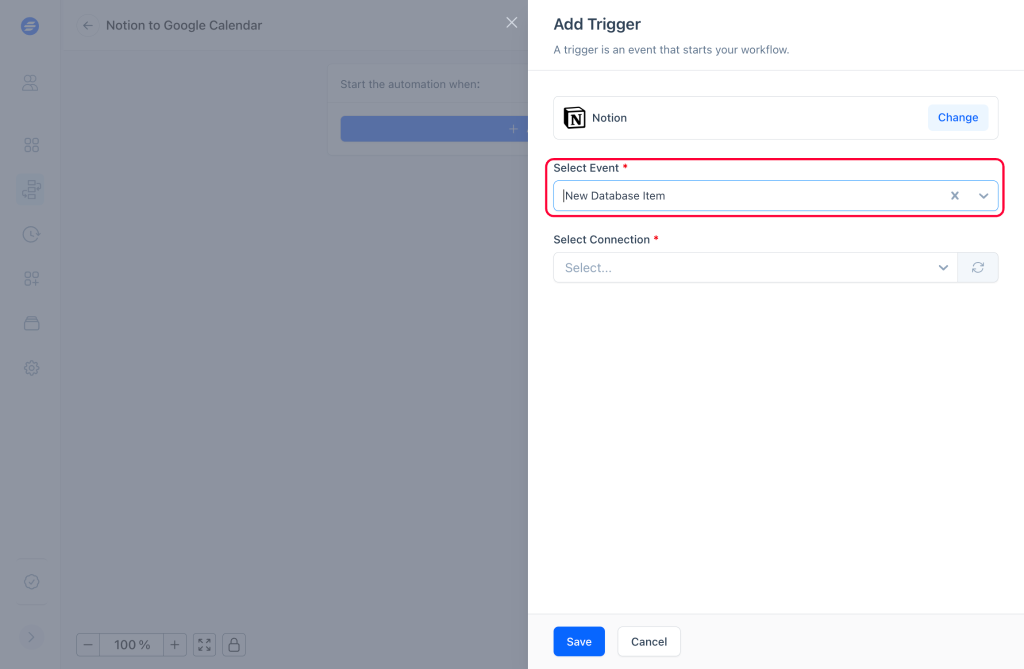1024x669 pixels.
Task: Open the contacts icon in left sidebar
Action: click(x=31, y=83)
